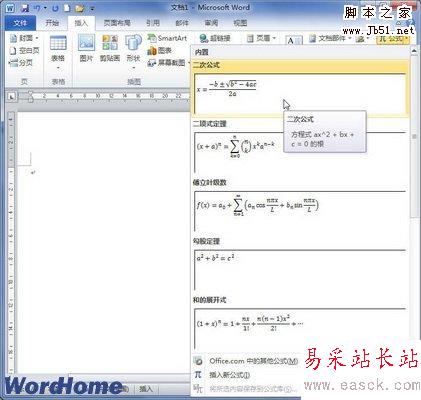Viewport: 421px width, 400px height.
Task: Click the 插图 group label in ribbon
Action: click(x=134, y=82)
